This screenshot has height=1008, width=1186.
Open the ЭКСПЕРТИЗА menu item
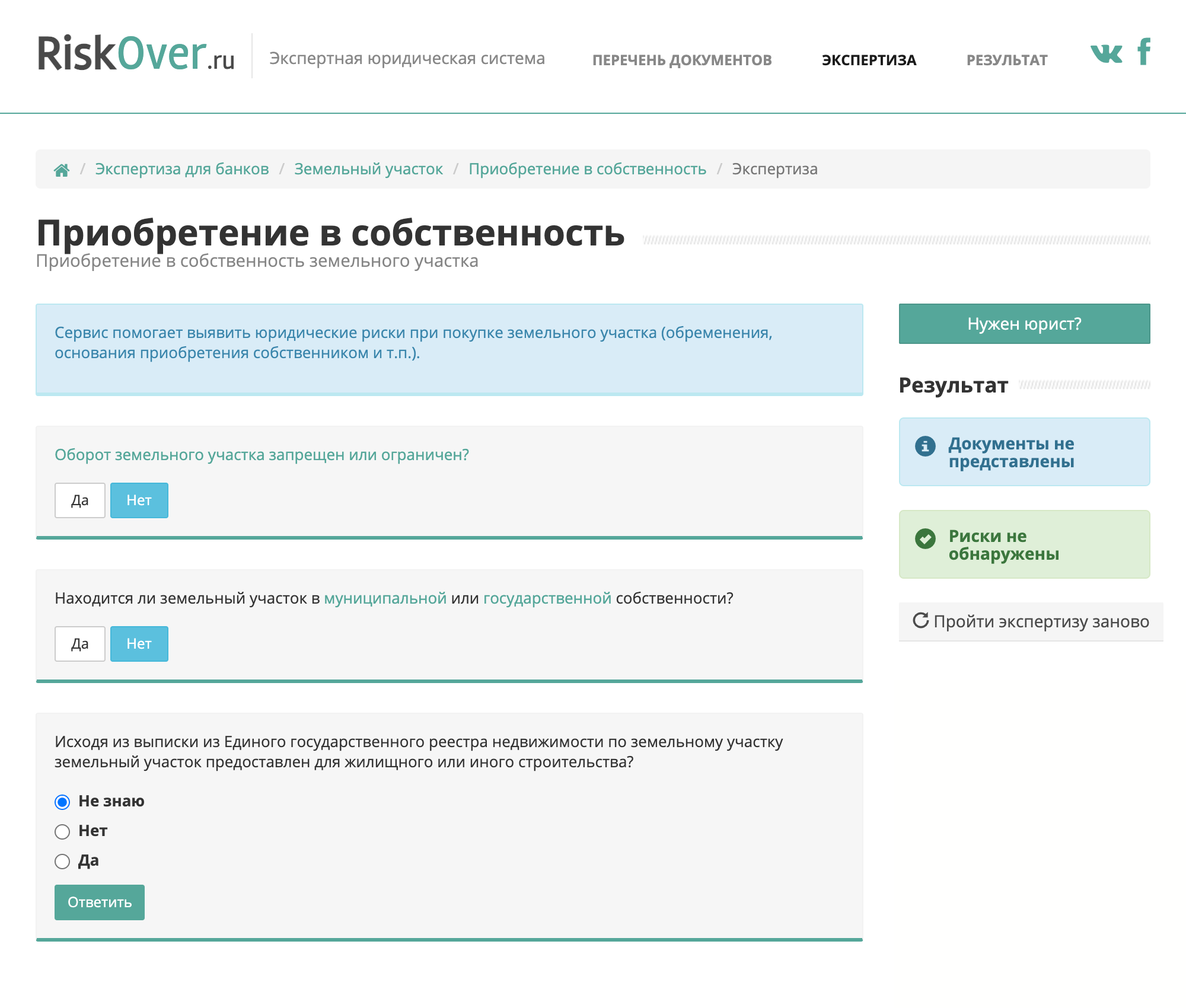coord(869,60)
